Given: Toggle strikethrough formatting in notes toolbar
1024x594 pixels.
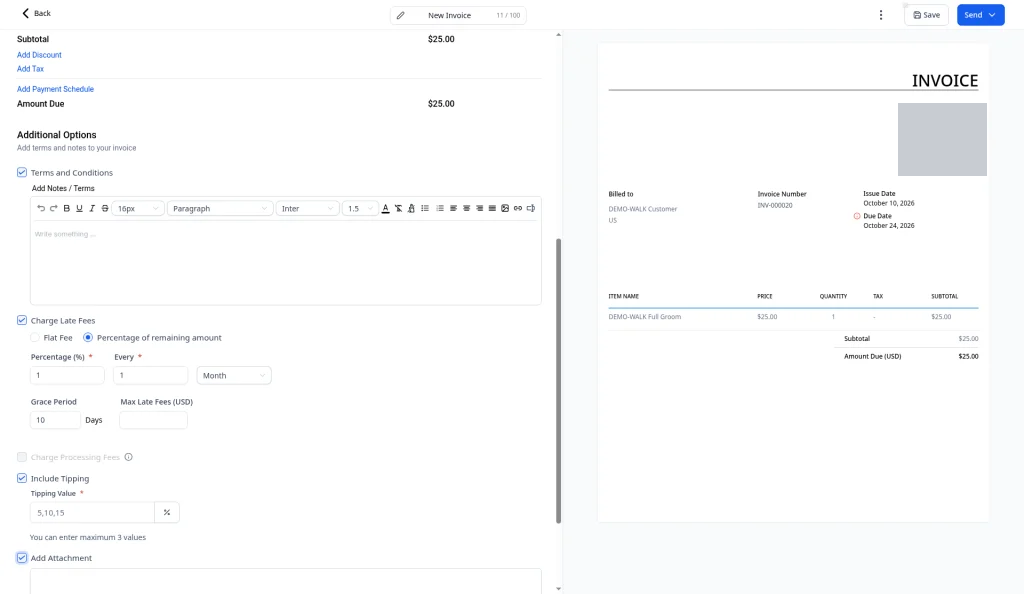Looking at the screenshot, I should [x=105, y=208].
